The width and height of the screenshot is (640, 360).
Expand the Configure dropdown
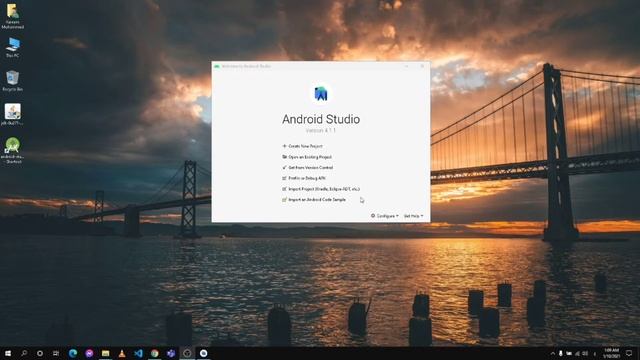384,216
